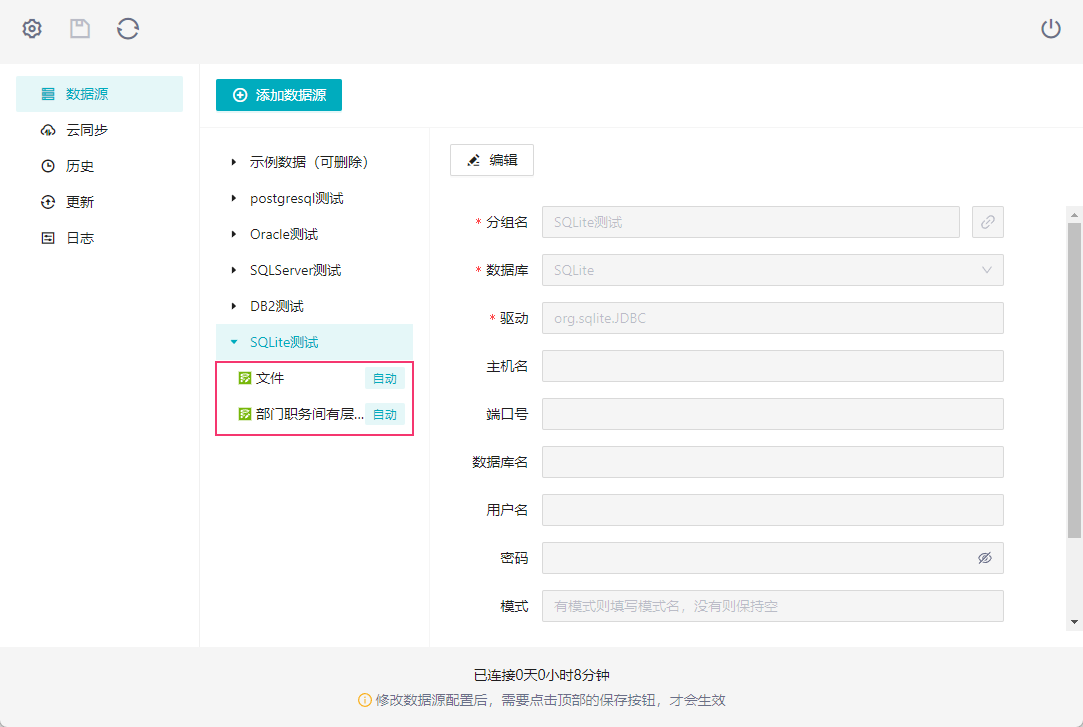The height and width of the screenshot is (727, 1083).
Task: Click the green table icon beside 文件
Action: point(245,378)
